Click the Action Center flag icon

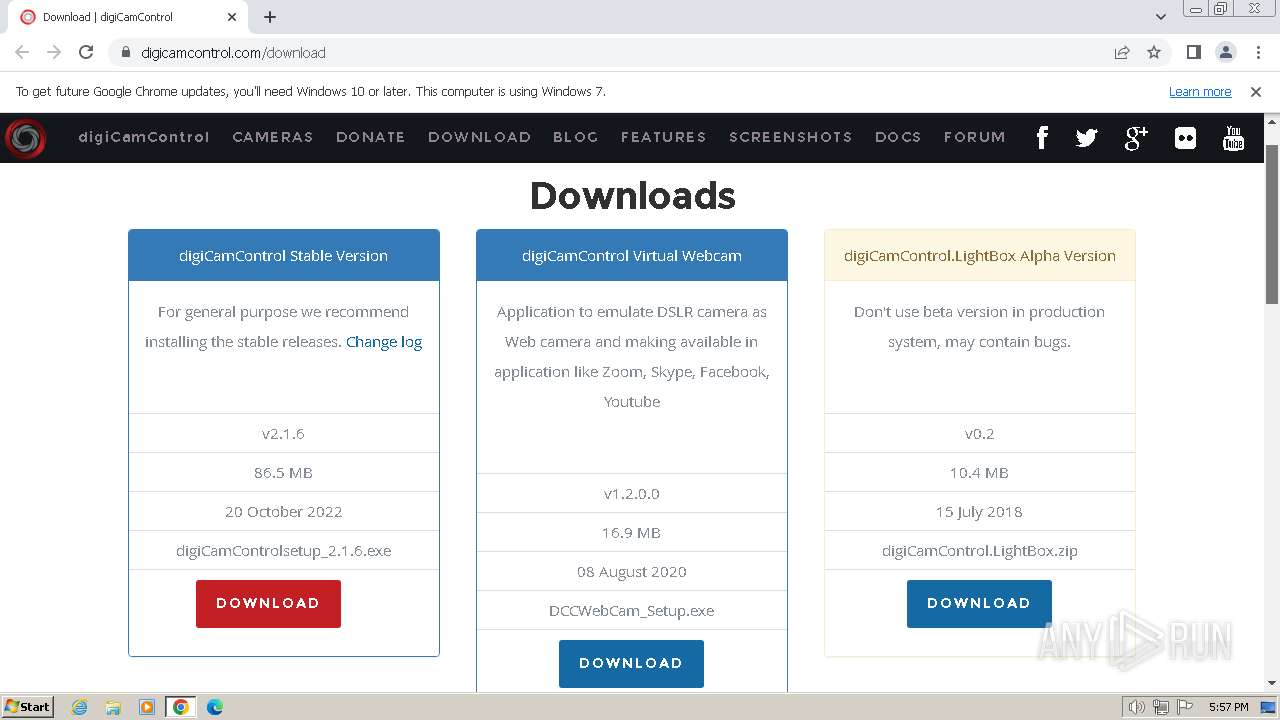pyautogui.click(x=1184, y=707)
